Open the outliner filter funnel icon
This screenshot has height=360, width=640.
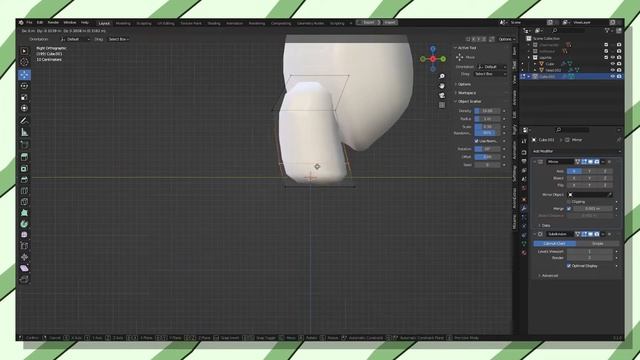(608, 31)
